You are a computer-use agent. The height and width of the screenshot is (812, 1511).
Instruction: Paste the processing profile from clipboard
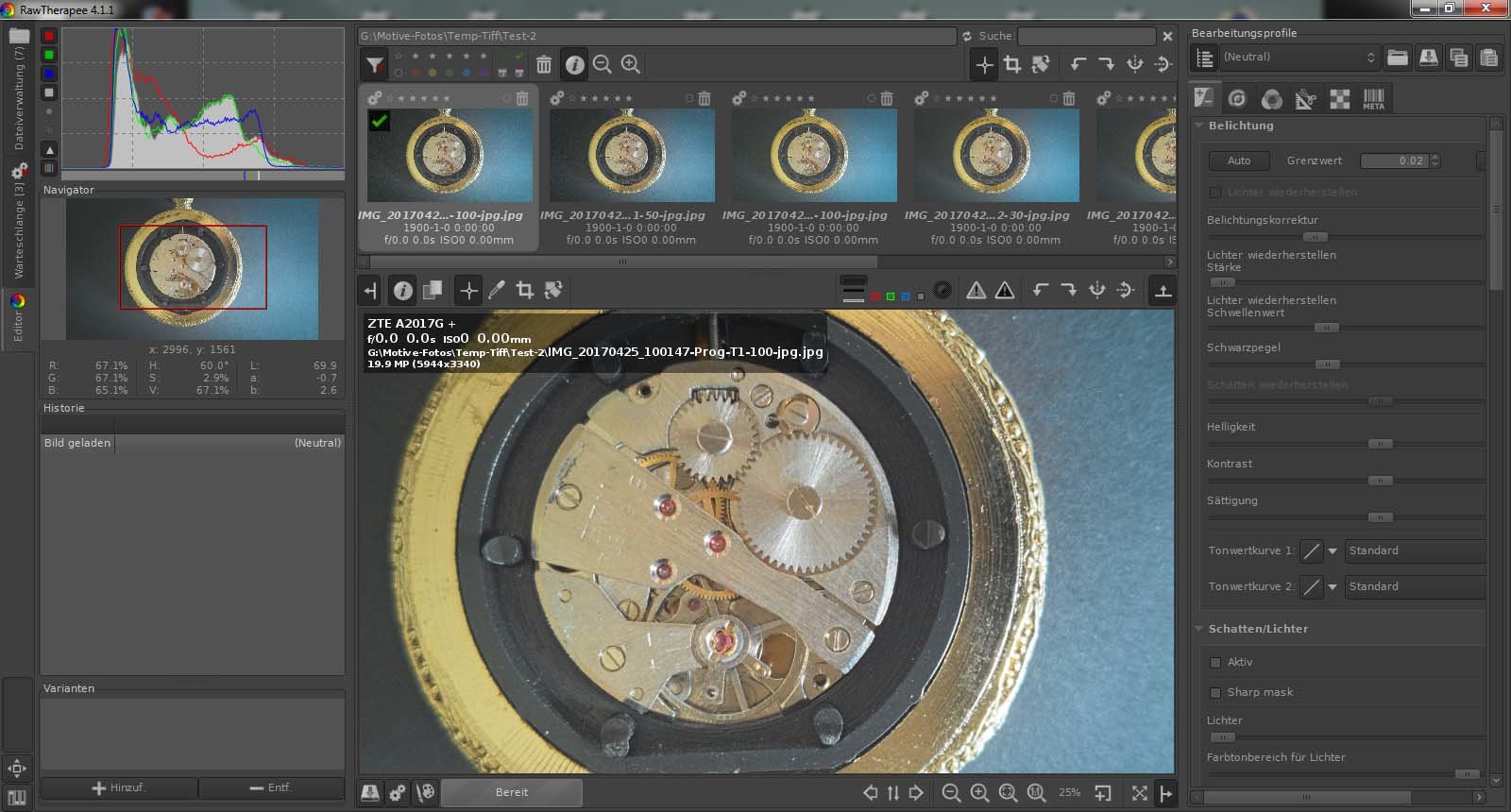click(1489, 58)
